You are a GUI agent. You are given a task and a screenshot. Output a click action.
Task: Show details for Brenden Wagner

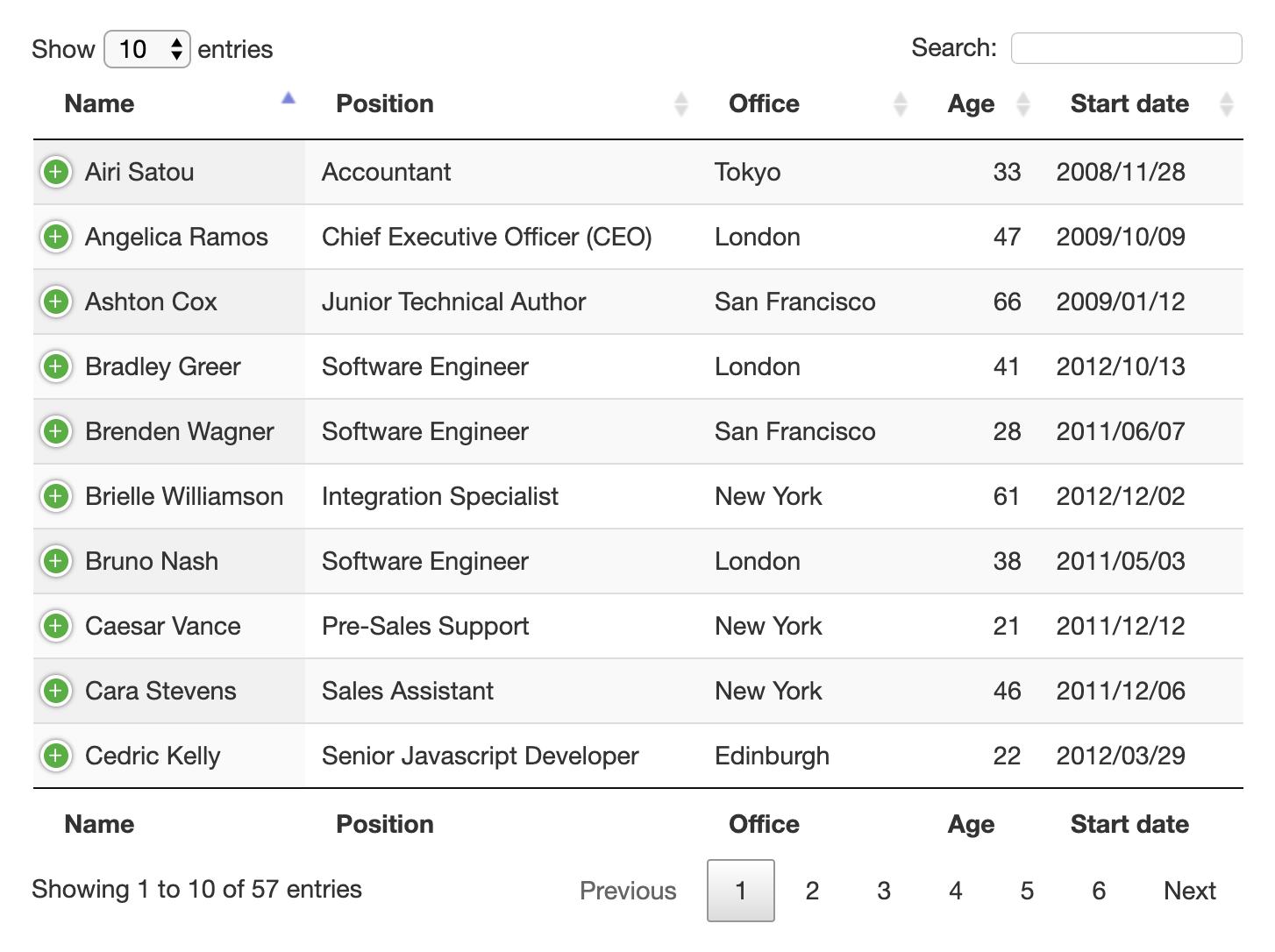point(56,431)
